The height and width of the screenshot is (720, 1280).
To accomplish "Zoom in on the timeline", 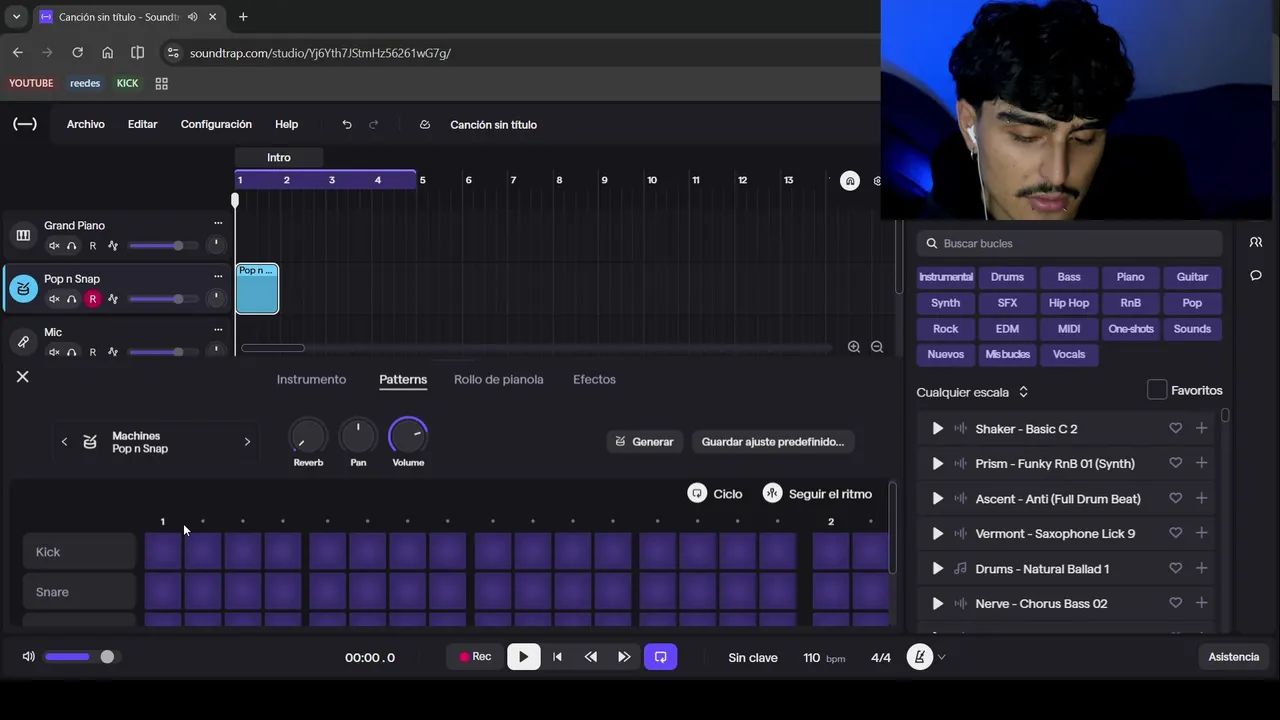I will (x=854, y=347).
